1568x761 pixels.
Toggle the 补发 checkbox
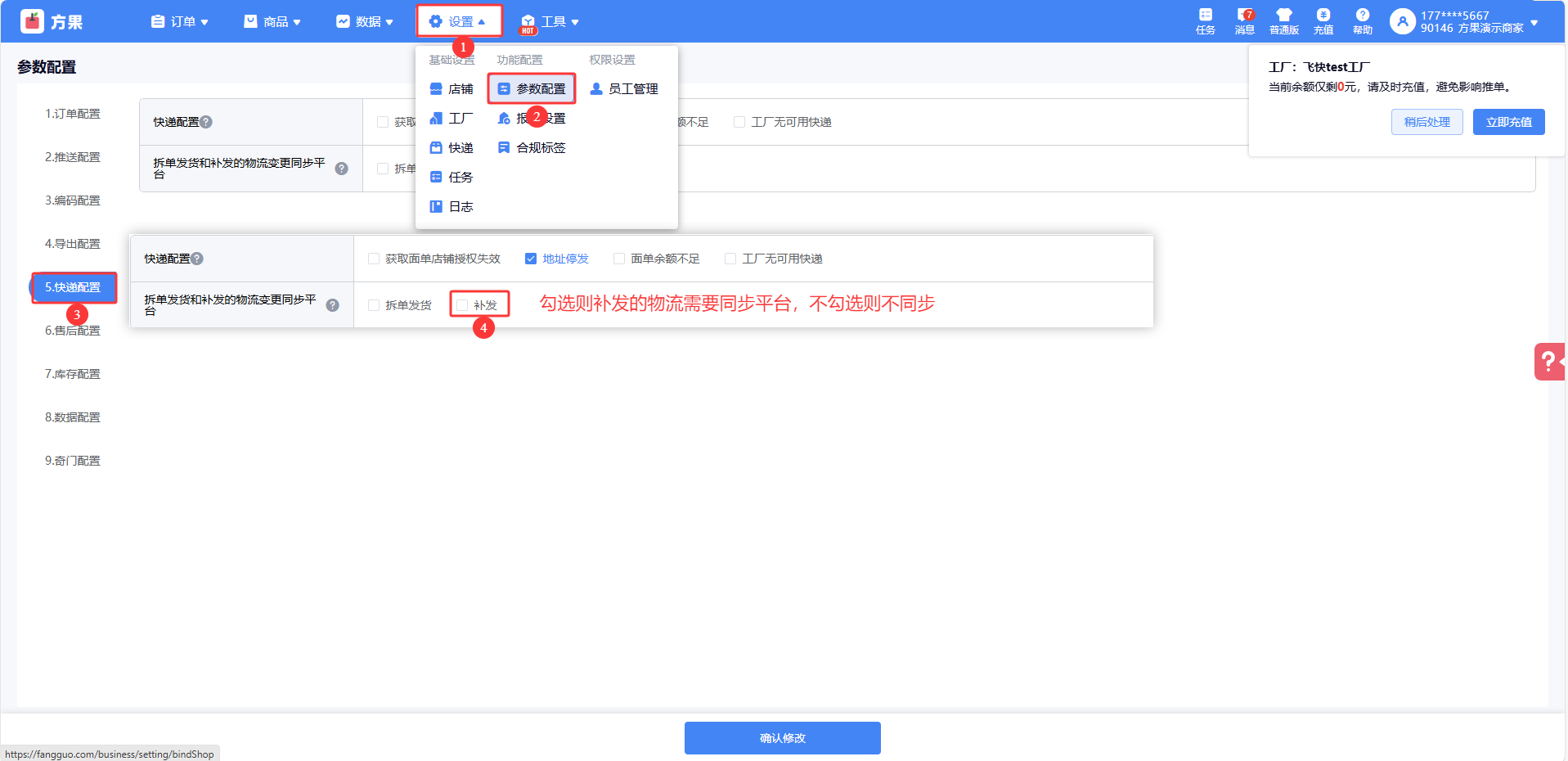pos(462,305)
